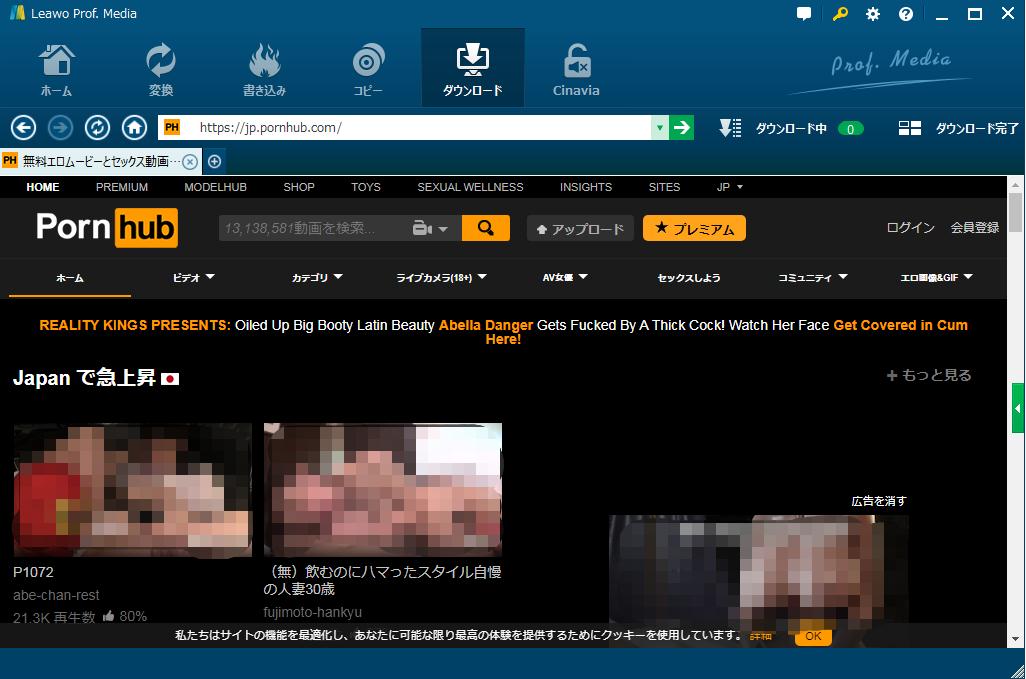The image size is (1026, 679).
Task: Click the browser back arrow
Action: 24,128
